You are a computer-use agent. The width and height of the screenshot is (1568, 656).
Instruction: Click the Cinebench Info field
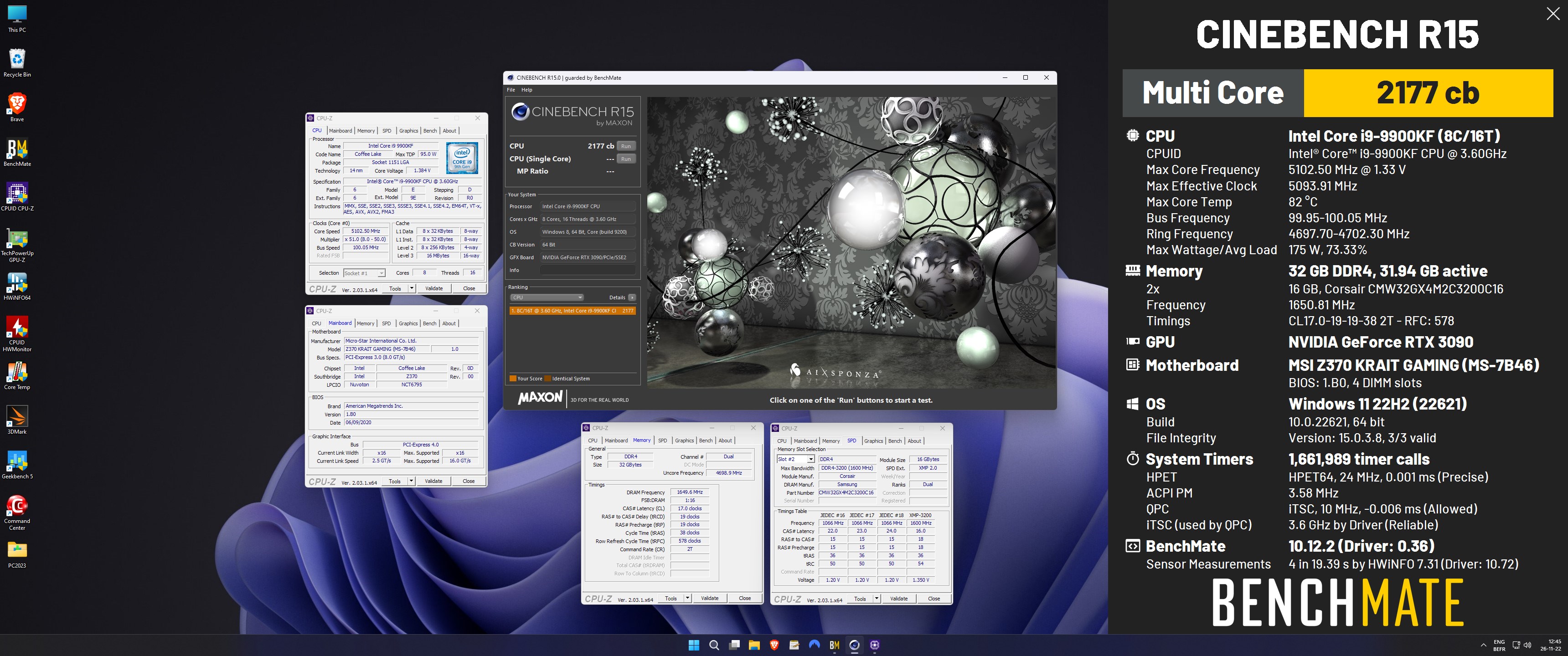(x=588, y=270)
